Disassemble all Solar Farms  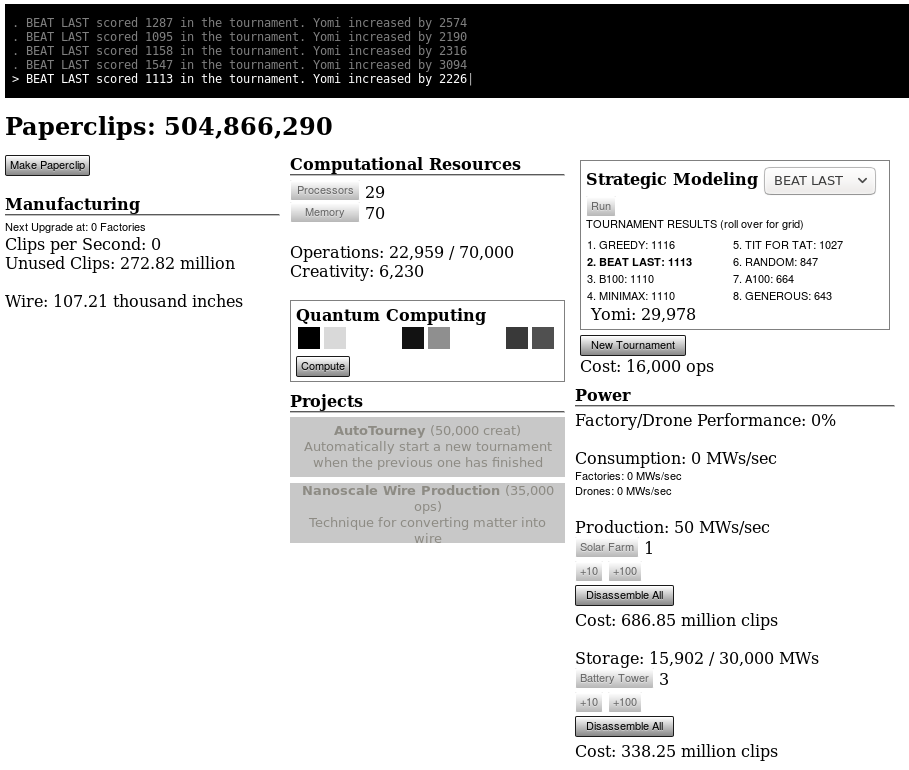[x=624, y=595]
